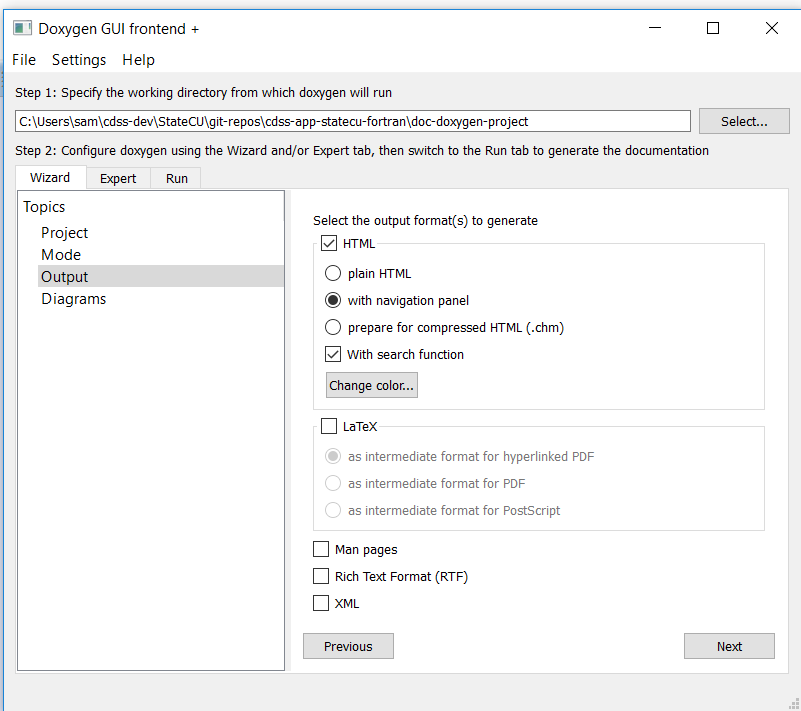Open the Change color dialog

tap(372, 385)
